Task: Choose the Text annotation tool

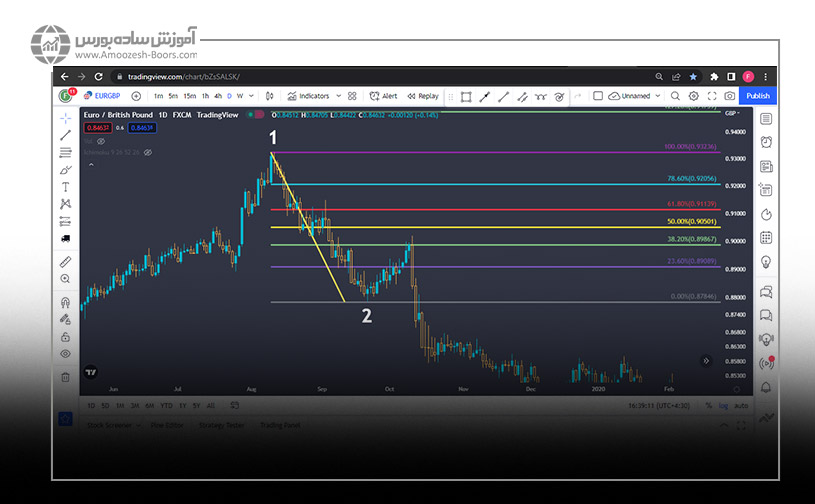Action: pyautogui.click(x=65, y=187)
